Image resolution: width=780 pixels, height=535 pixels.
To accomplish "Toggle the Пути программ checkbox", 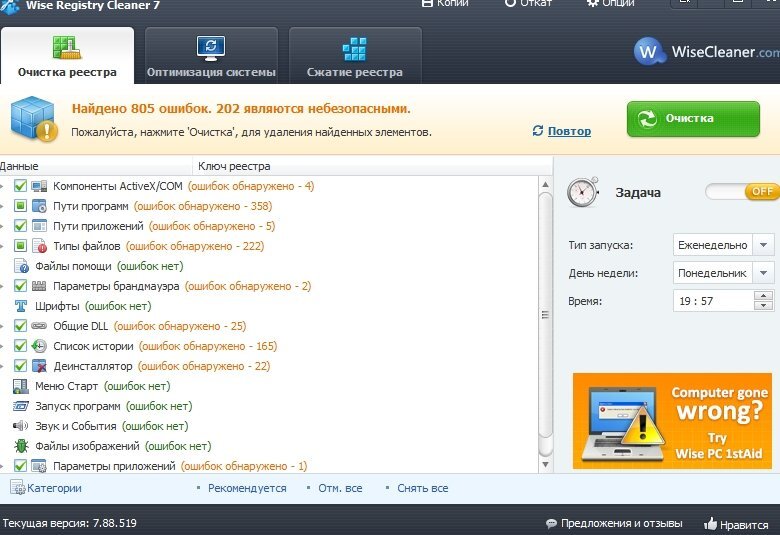I will click(x=20, y=206).
